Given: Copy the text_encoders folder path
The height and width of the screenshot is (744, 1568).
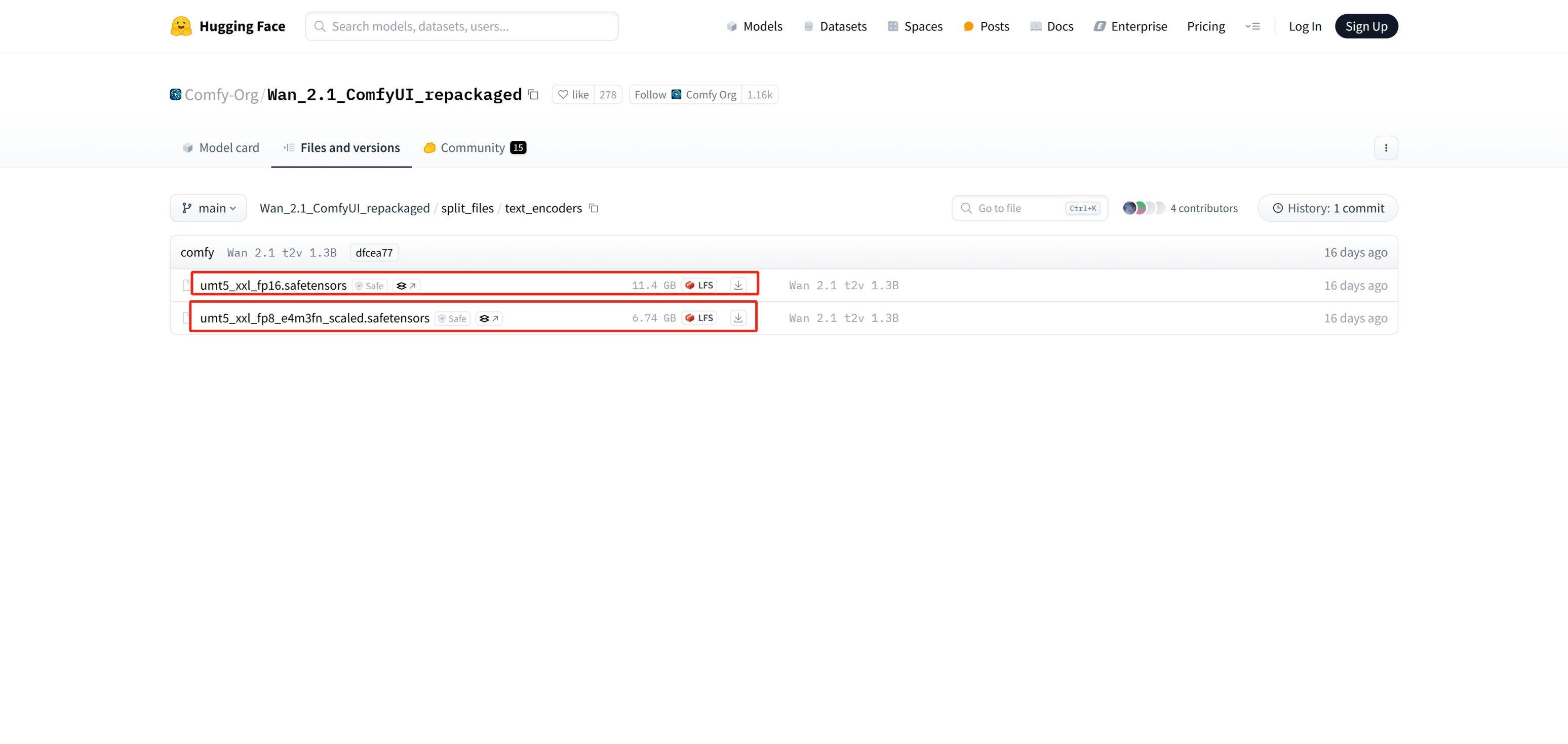Looking at the screenshot, I should [594, 208].
